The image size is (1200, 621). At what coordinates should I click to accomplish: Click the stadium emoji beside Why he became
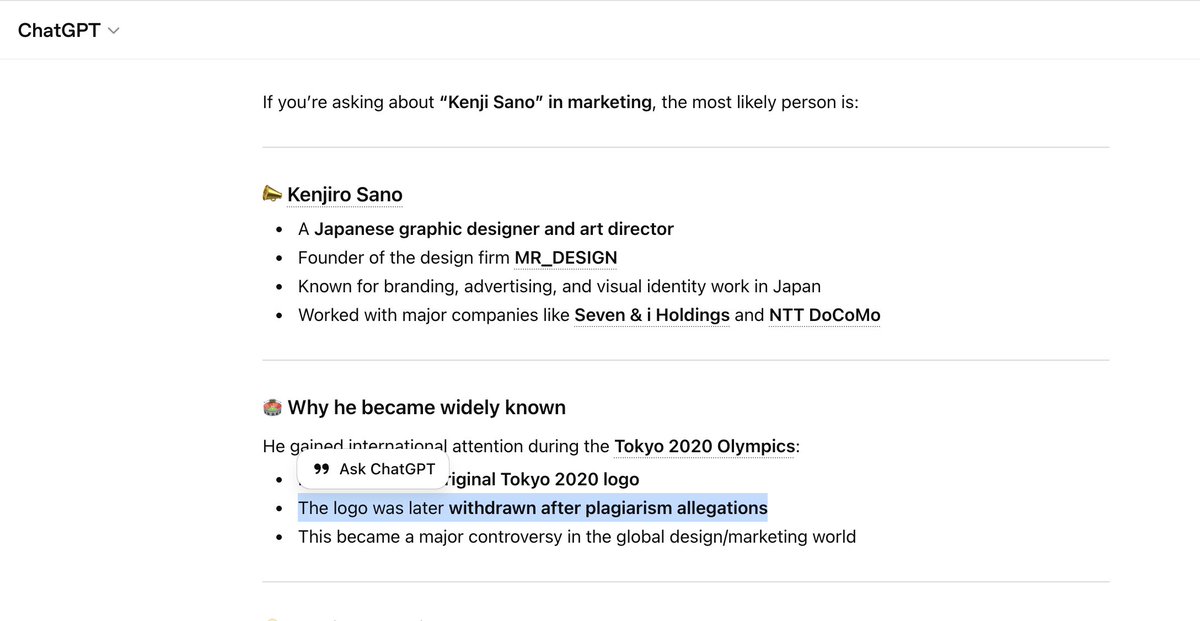[272, 407]
